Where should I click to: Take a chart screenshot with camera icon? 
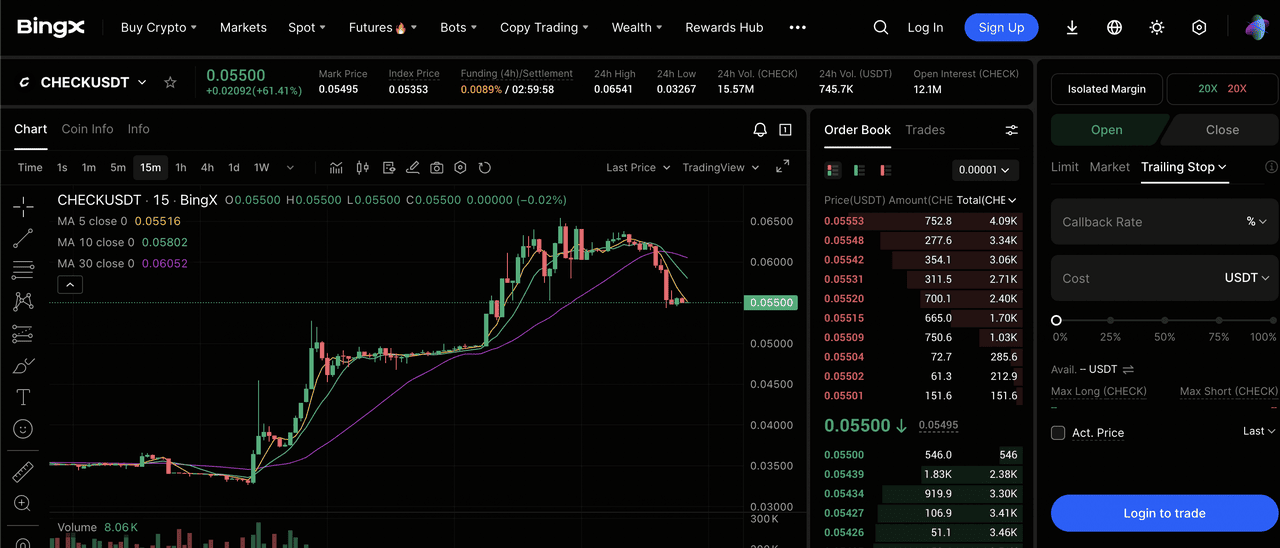tap(437, 168)
